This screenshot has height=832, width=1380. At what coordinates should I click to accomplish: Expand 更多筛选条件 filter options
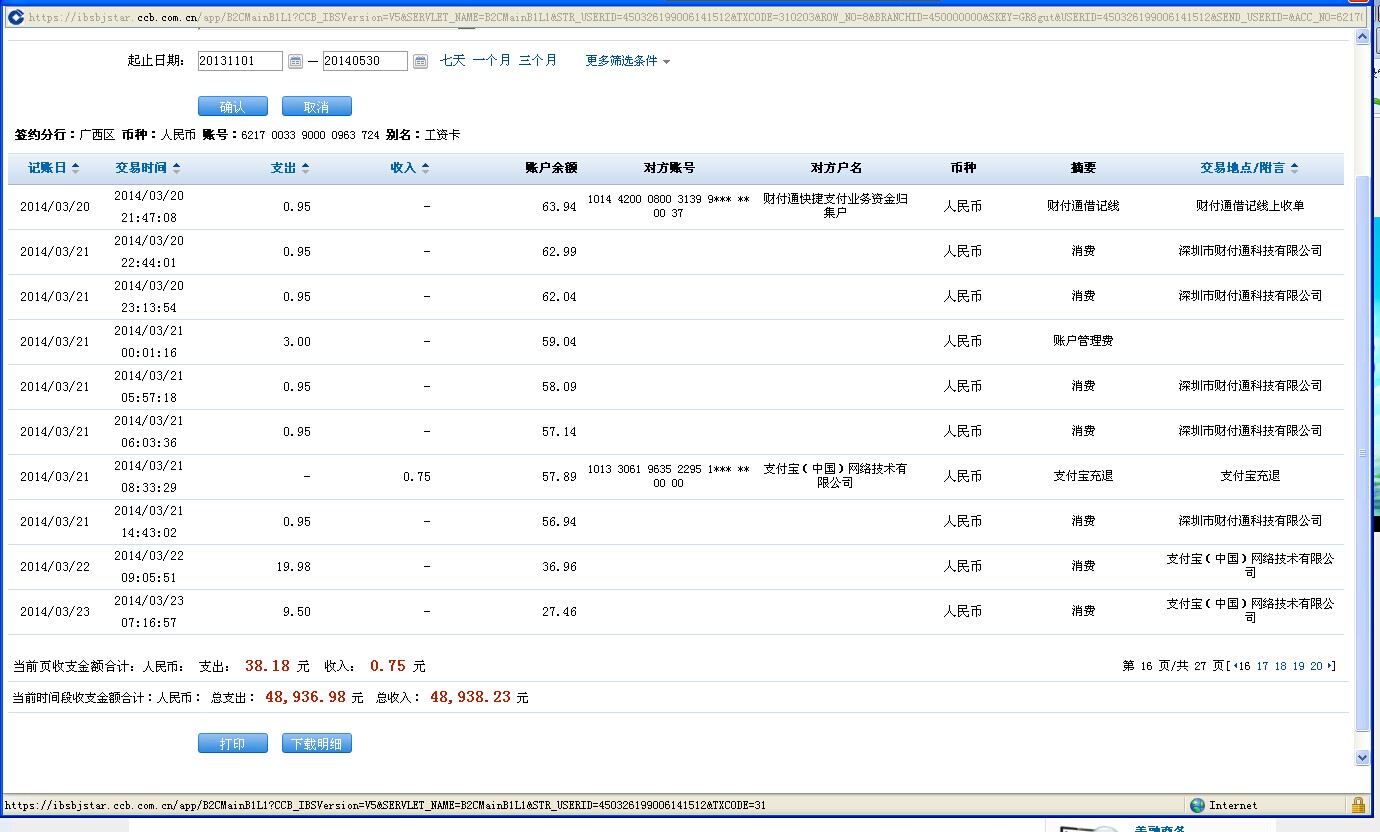coord(627,61)
